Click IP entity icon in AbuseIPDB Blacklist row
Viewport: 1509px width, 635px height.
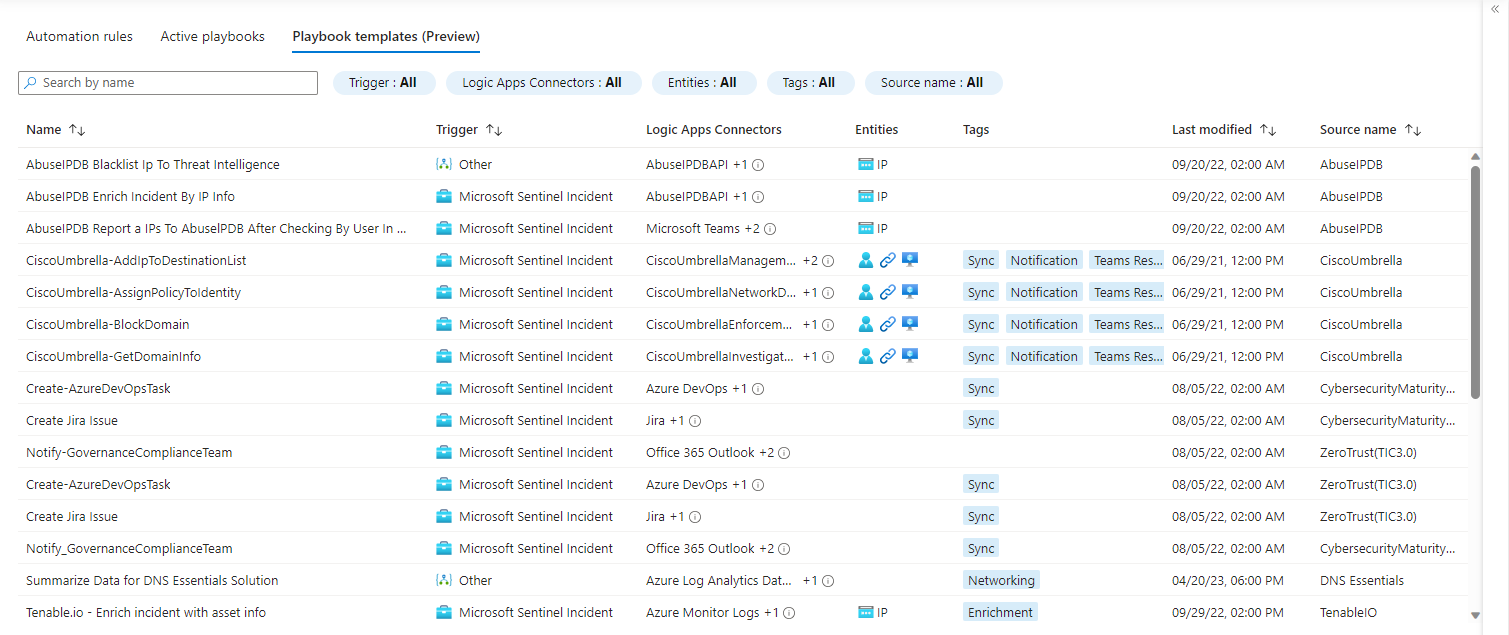[x=866, y=164]
